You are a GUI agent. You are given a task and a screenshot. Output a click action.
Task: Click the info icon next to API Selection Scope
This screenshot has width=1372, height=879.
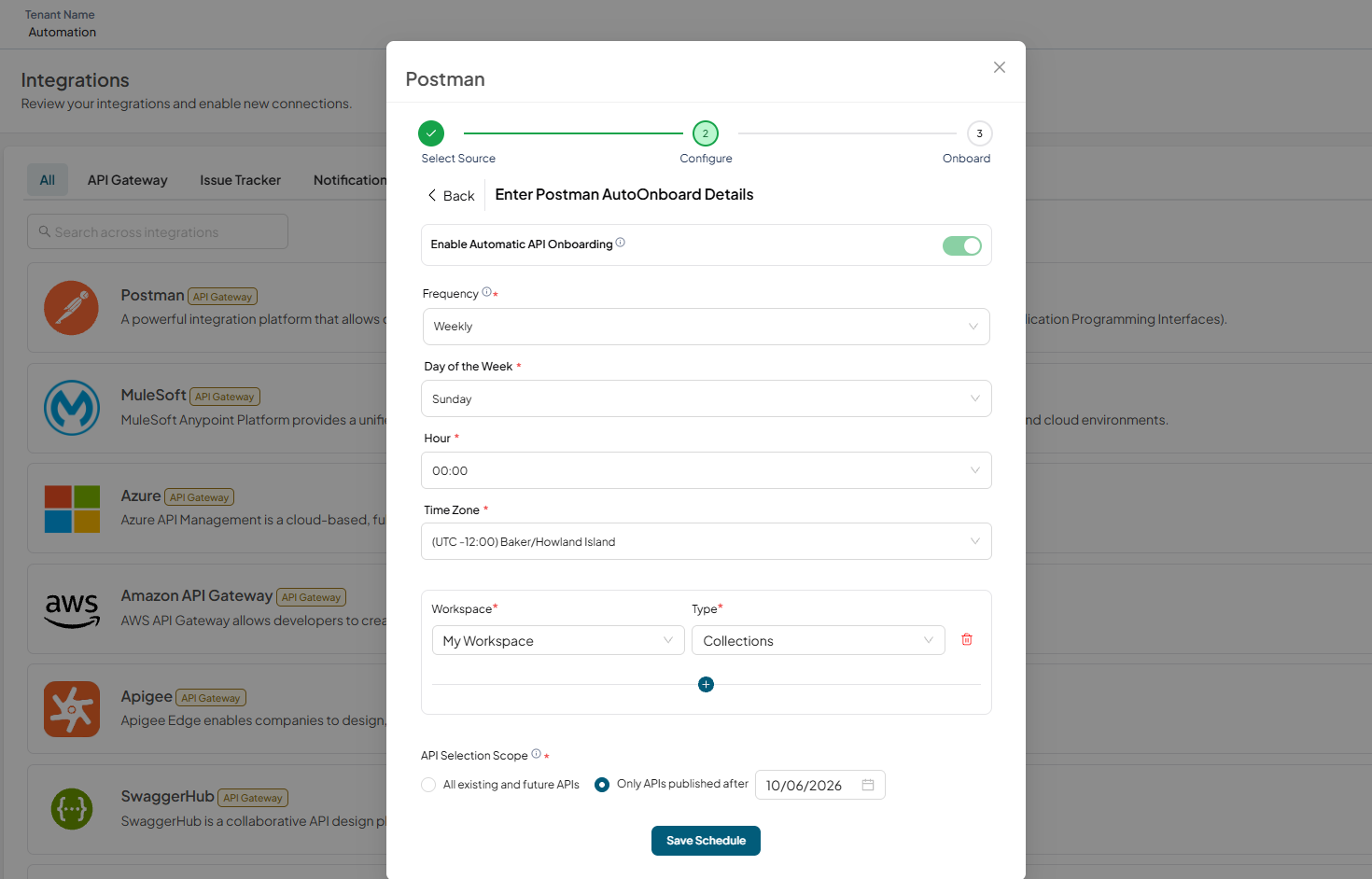(536, 754)
